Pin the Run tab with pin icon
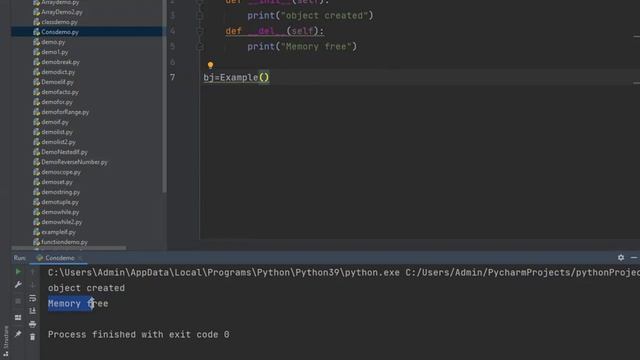 tap(18, 334)
